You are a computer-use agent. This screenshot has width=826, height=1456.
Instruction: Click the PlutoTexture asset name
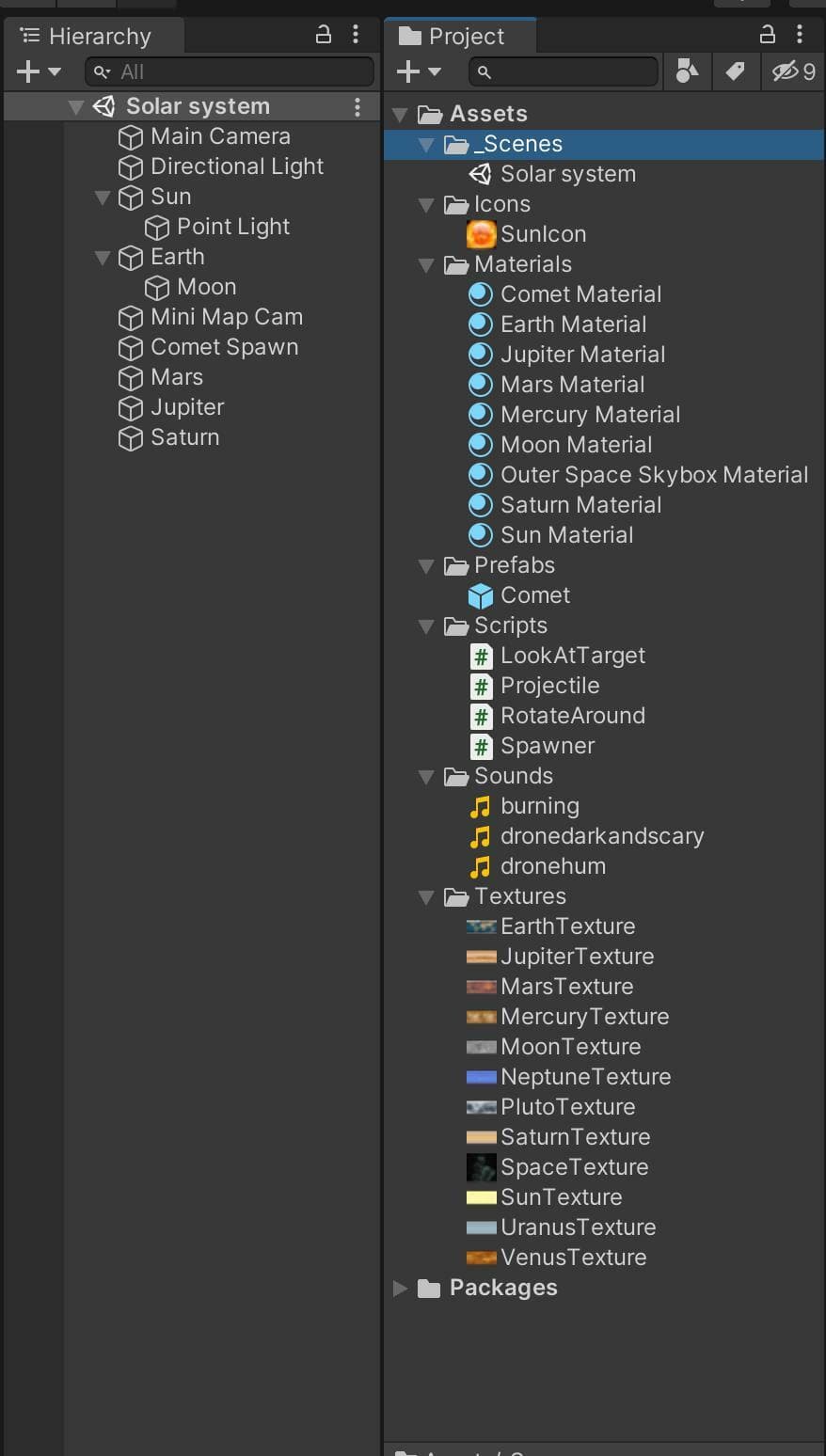coord(567,1107)
